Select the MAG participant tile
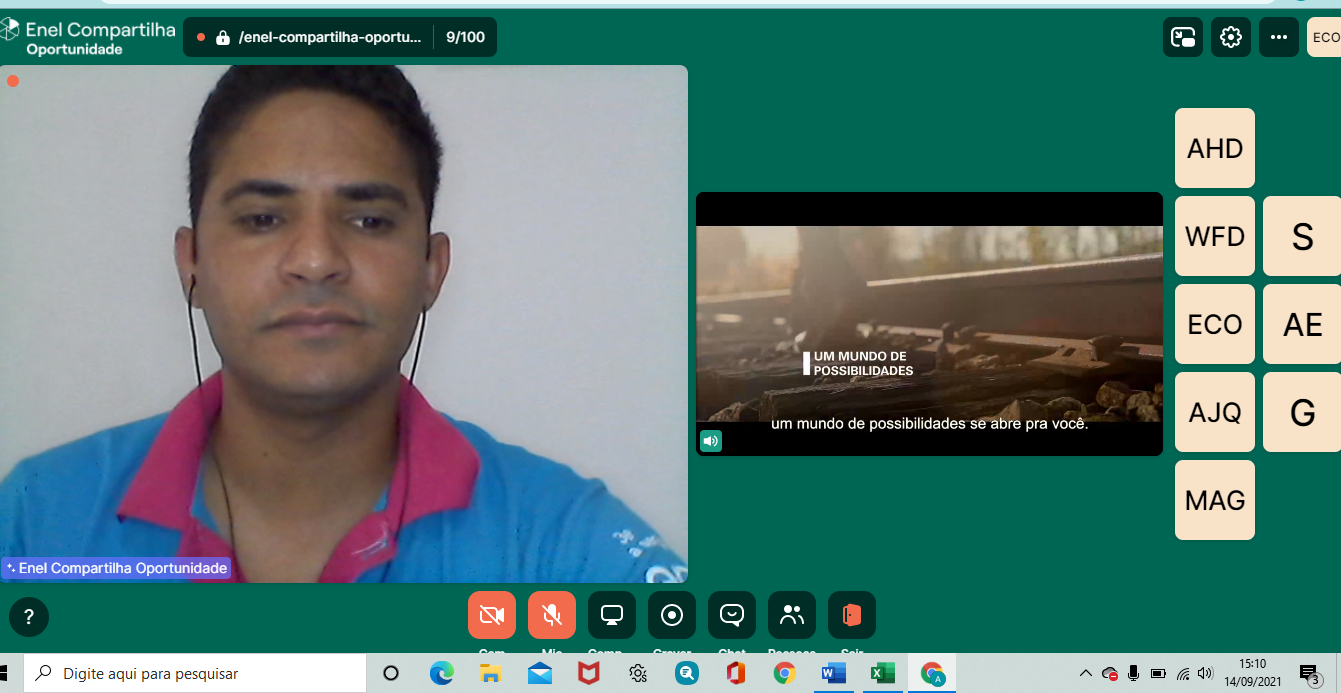Viewport: 1341px width, 693px height. [x=1214, y=500]
